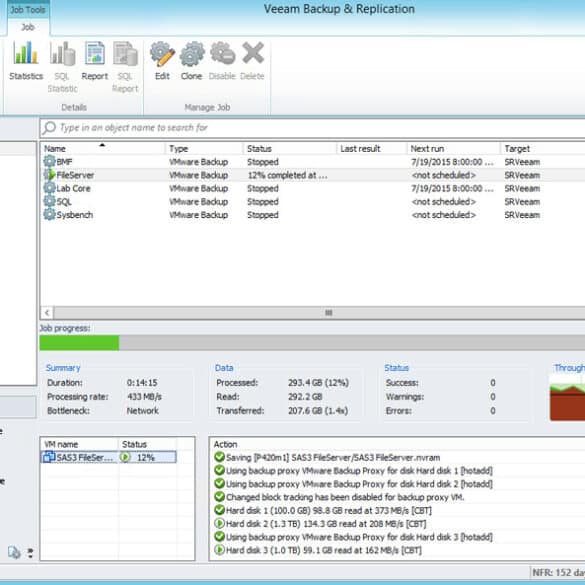Sort jobs by Name column
The width and height of the screenshot is (585, 585).
pos(103,148)
